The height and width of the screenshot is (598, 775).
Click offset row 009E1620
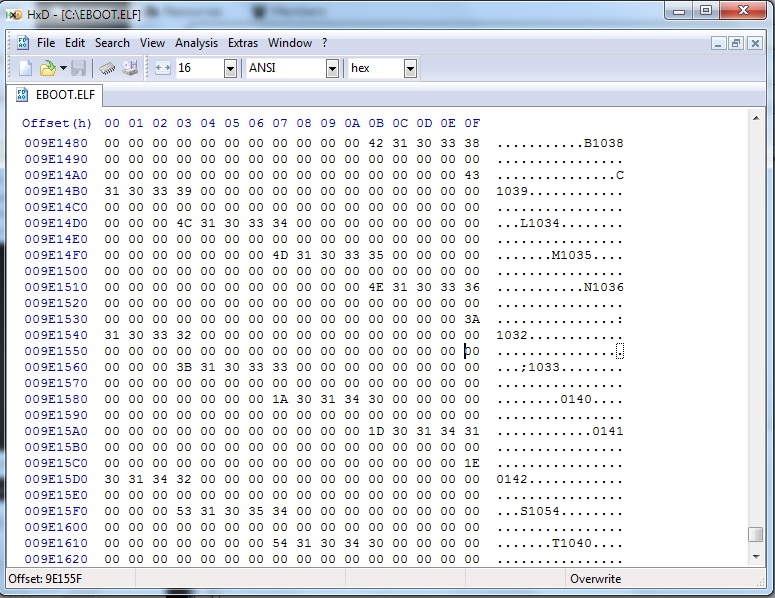coord(56,559)
